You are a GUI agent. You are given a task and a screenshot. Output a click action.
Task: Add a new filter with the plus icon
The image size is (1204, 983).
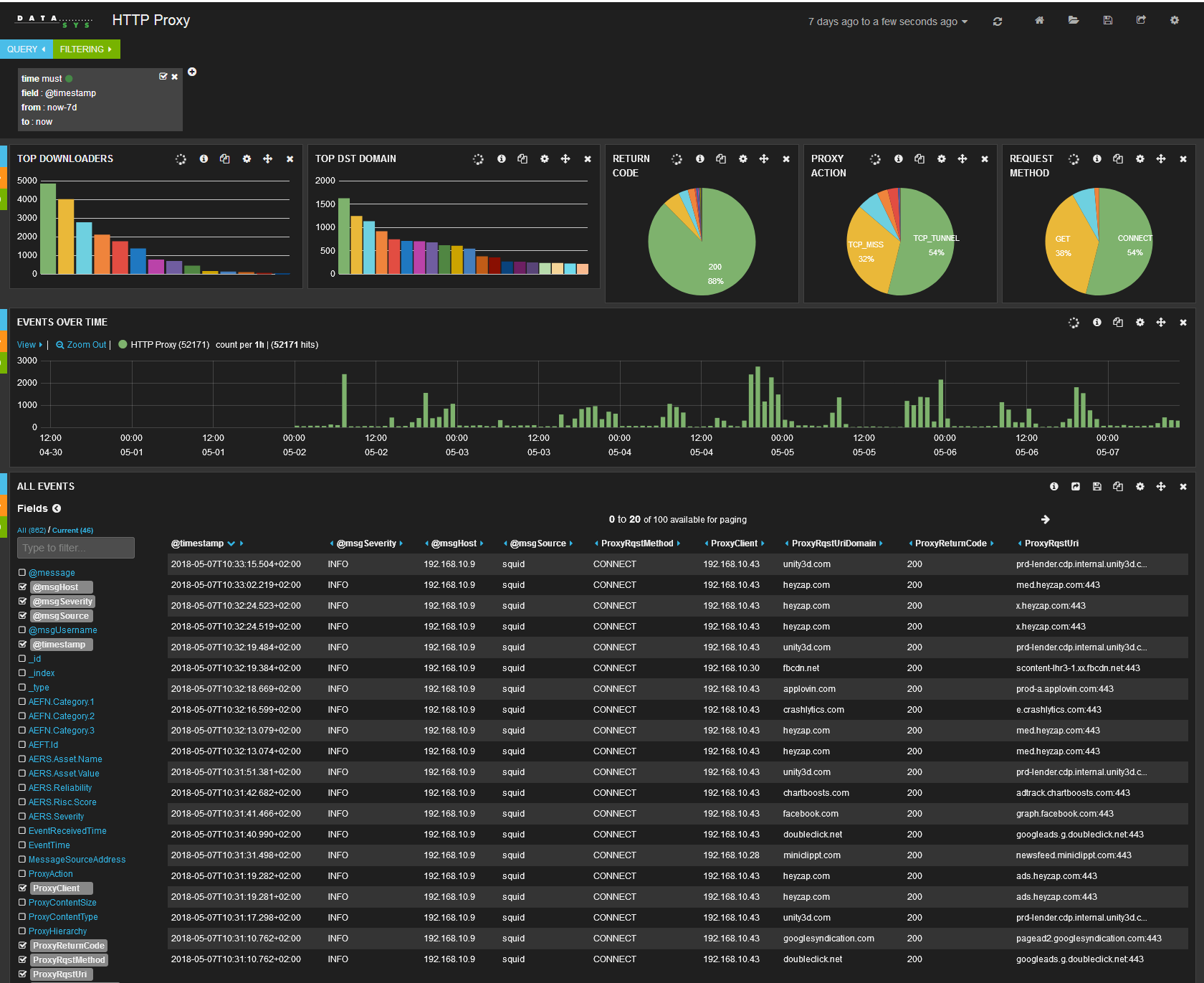[192, 72]
